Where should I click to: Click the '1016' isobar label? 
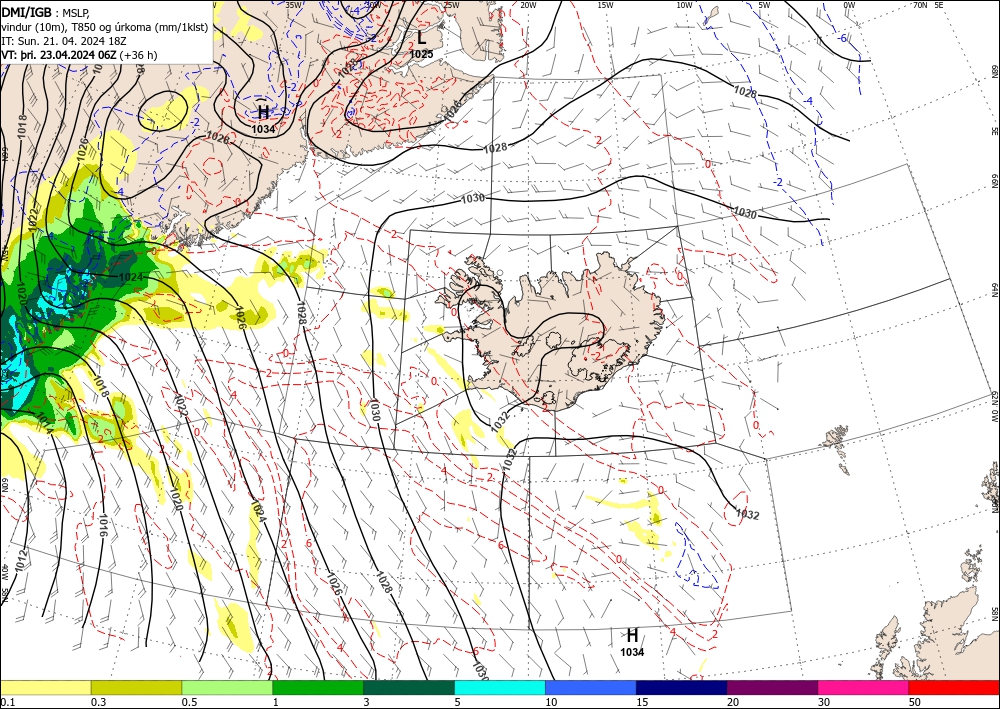tap(103, 526)
